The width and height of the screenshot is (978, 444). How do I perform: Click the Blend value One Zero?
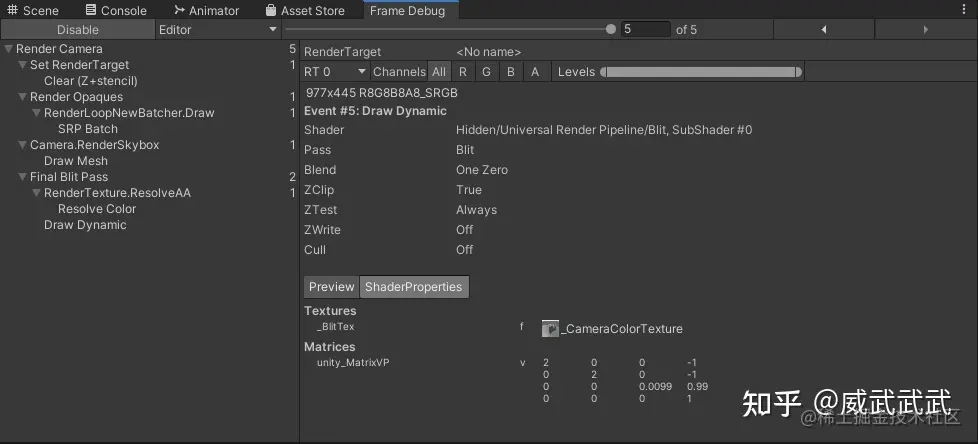coord(482,170)
